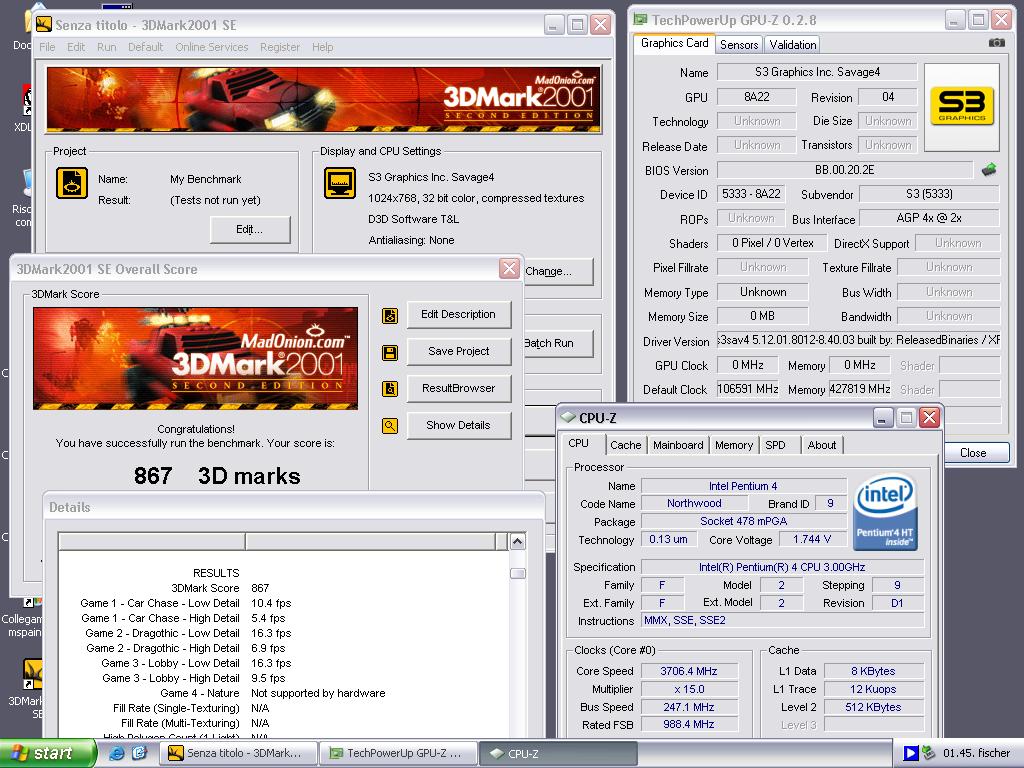Click the 867 3D marks score text

coord(217,476)
